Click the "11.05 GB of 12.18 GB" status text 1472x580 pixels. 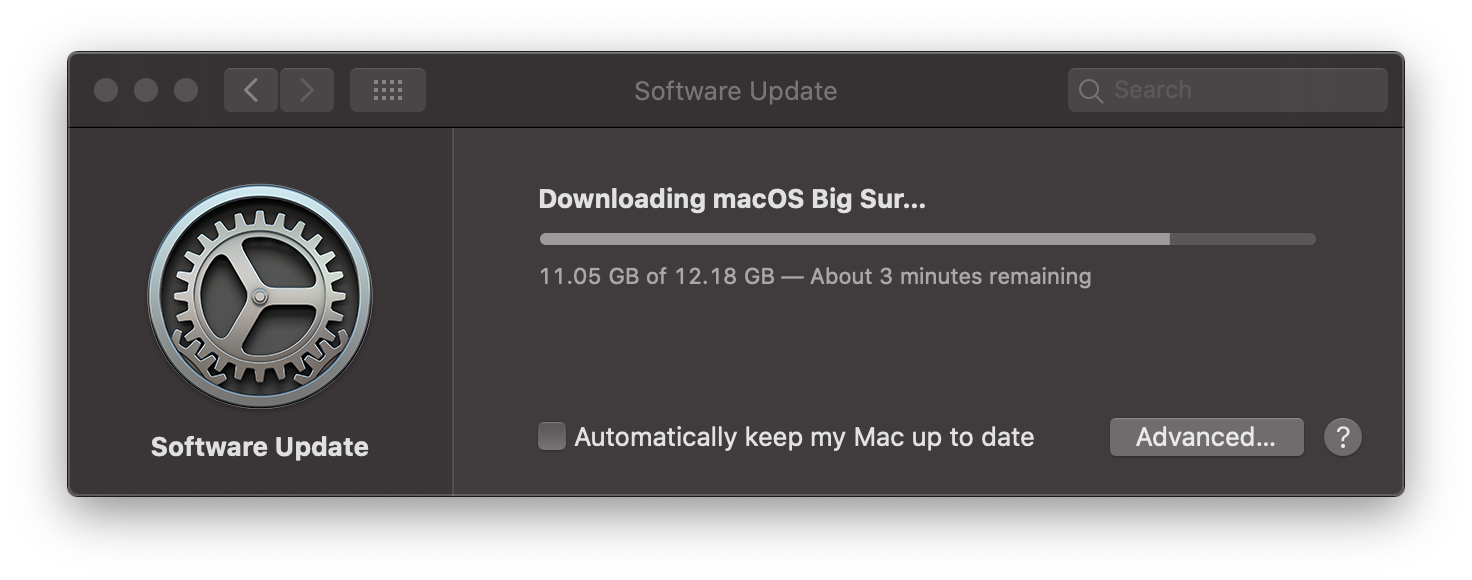(657, 276)
